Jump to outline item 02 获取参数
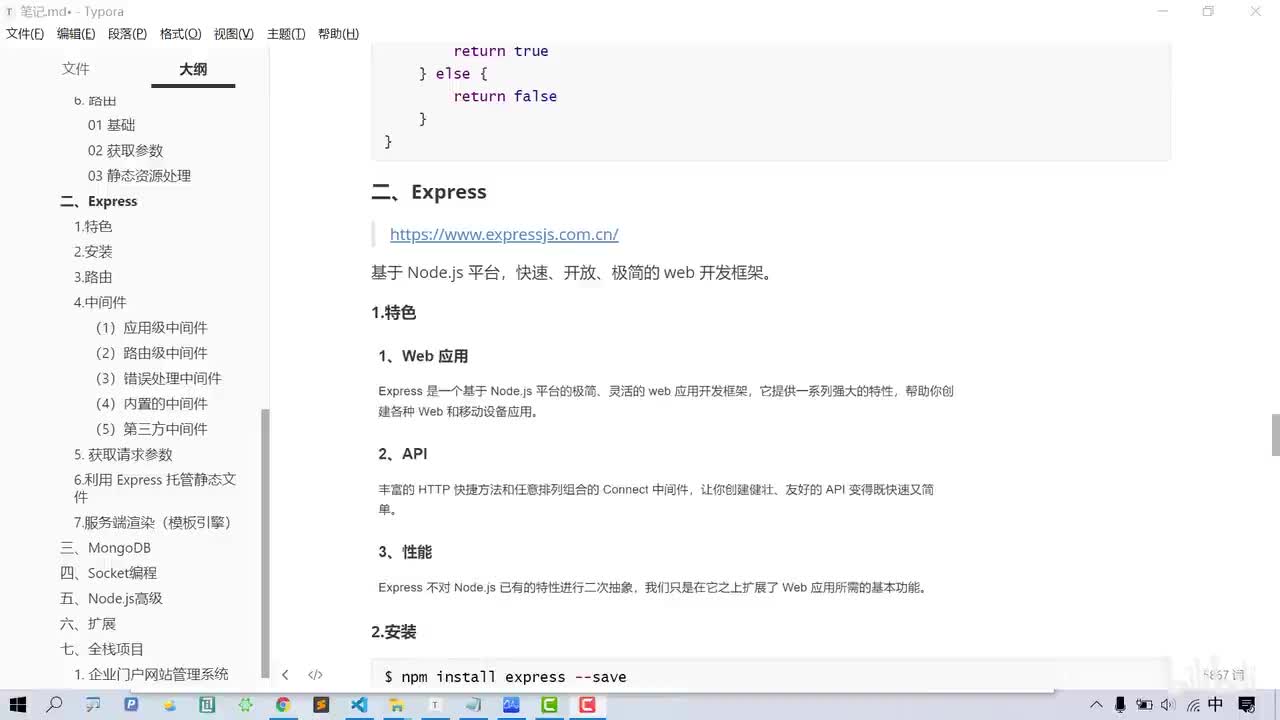Viewport: 1280px width, 720px height. [x=125, y=150]
